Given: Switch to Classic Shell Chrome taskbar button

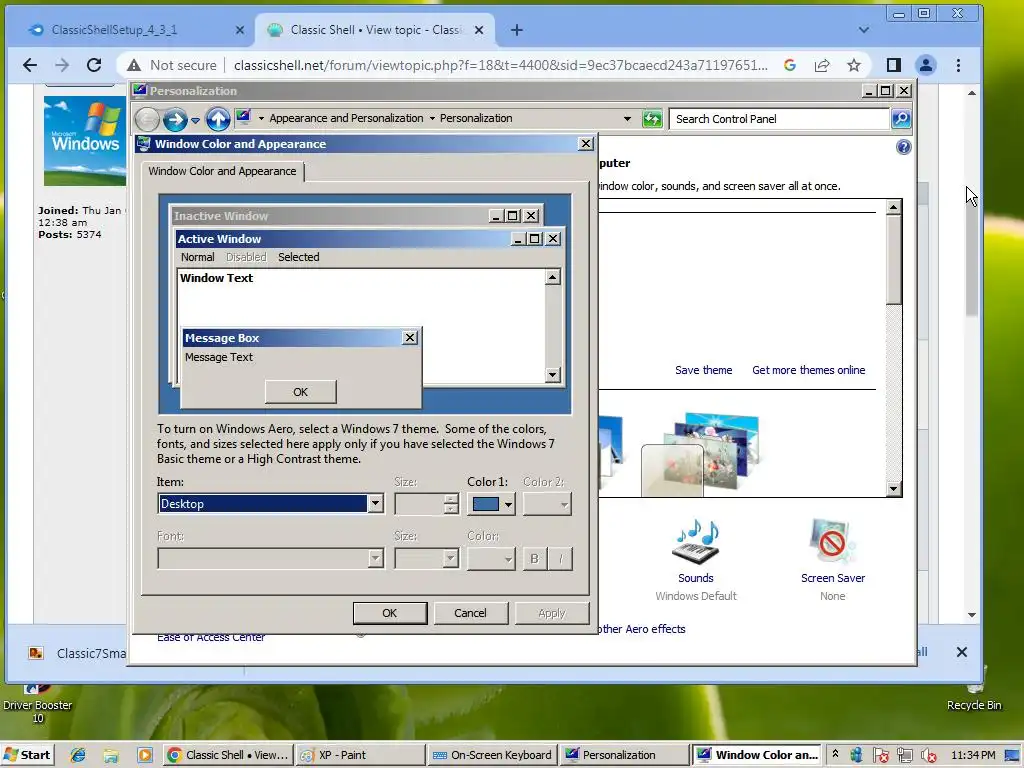Looking at the screenshot, I should click(227, 755).
